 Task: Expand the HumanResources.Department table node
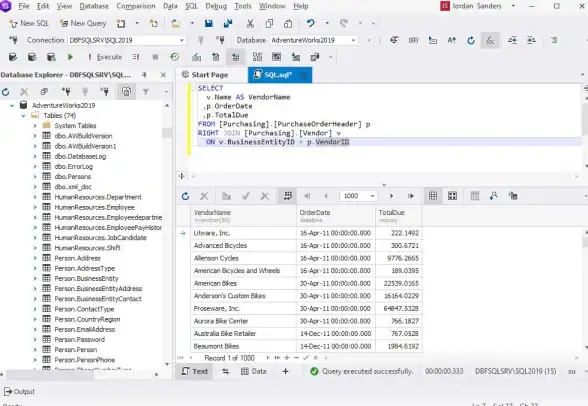pyautogui.click(x=35, y=197)
